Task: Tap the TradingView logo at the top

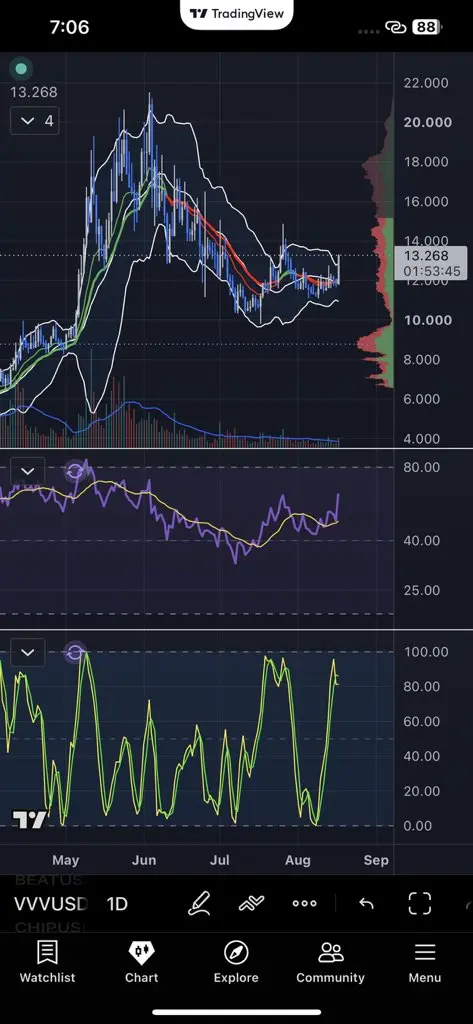Action: click(x=236, y=13)
